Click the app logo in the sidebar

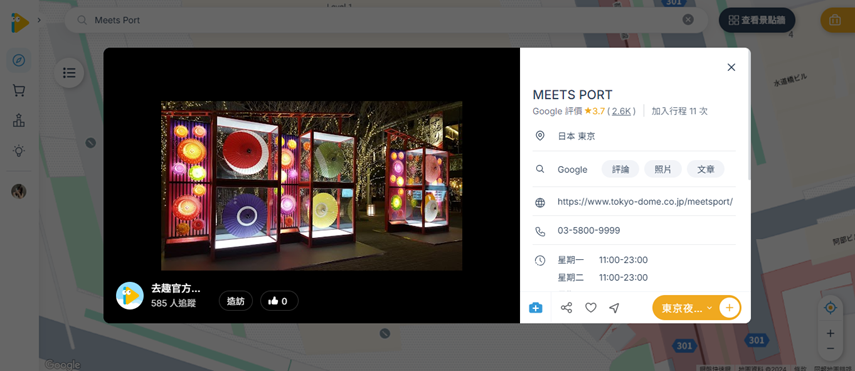pos(20,22)
